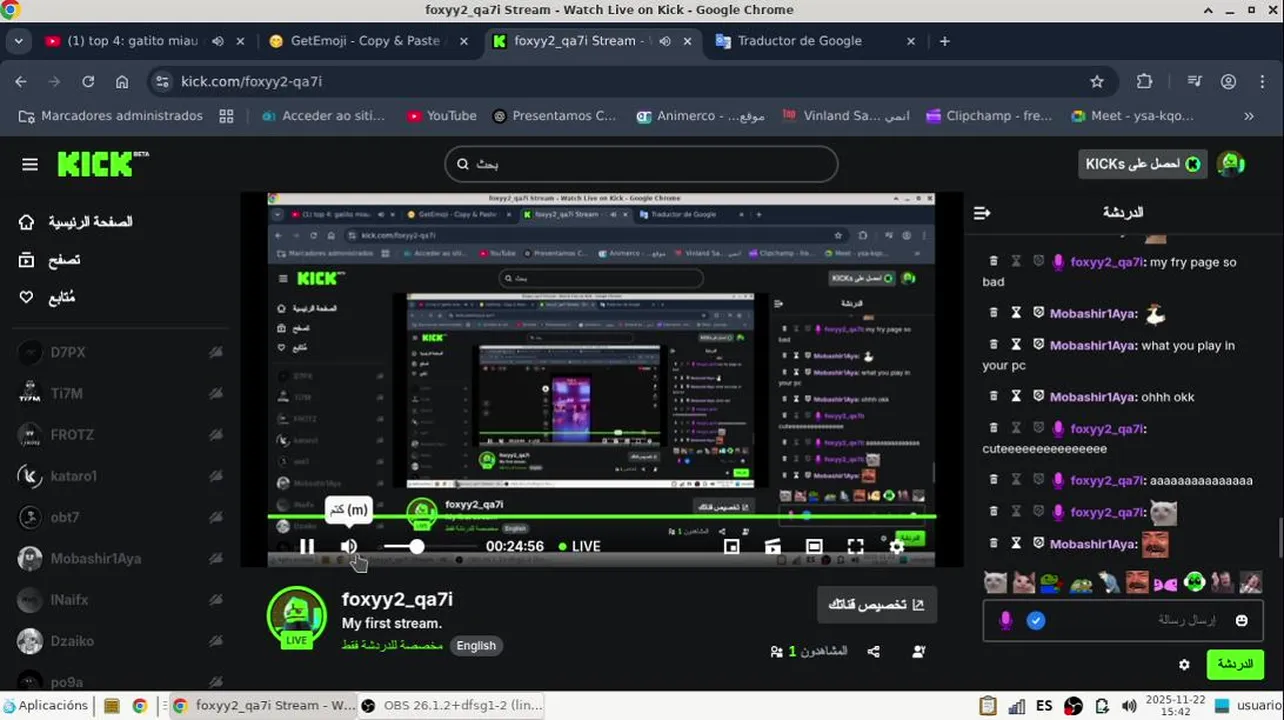This screenshot has width=1284, height=720.
Task: Switch to the GetEmoji tab
Action: click(365, 41)
